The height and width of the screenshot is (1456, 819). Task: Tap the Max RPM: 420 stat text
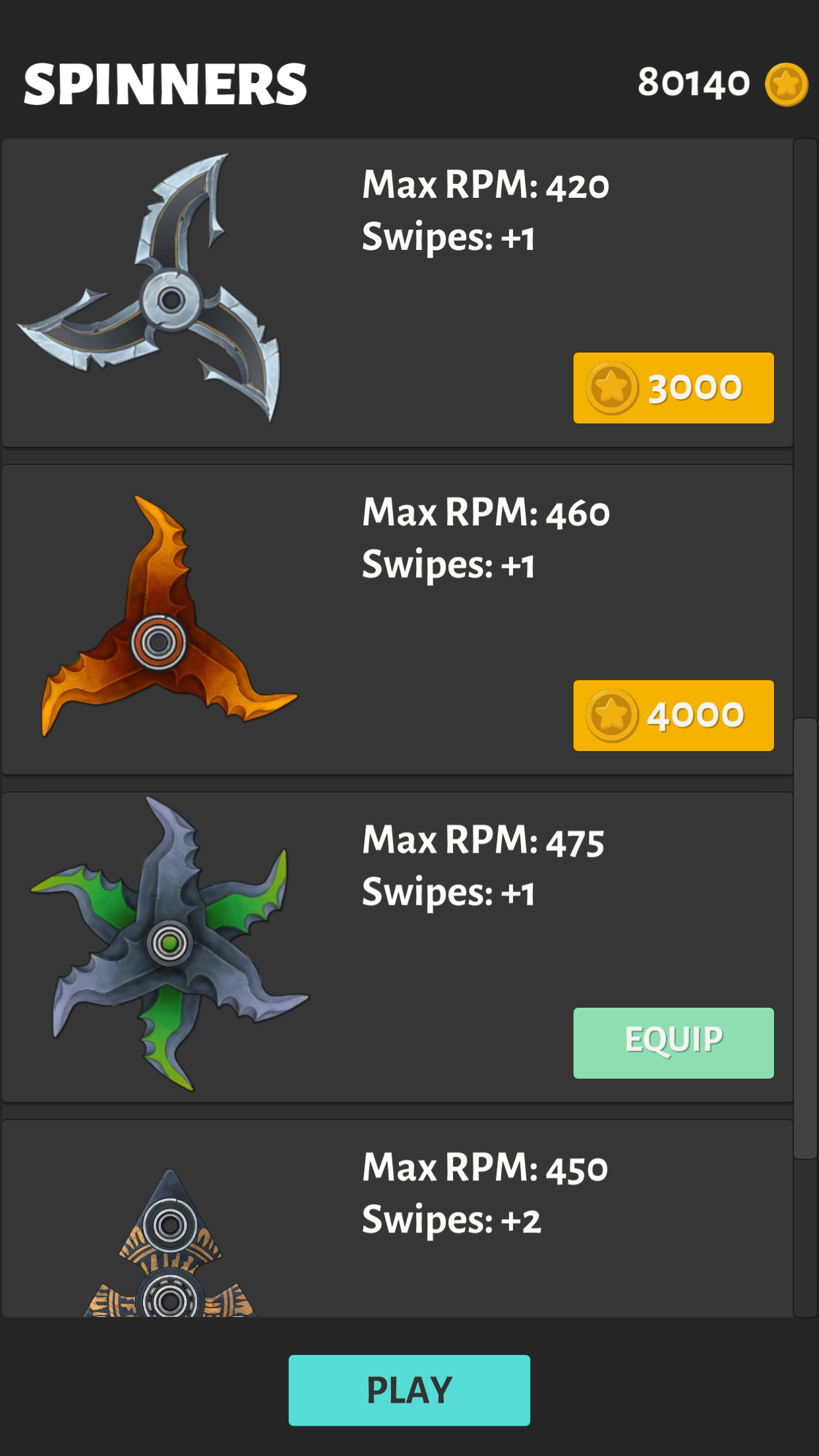[485, 185]
